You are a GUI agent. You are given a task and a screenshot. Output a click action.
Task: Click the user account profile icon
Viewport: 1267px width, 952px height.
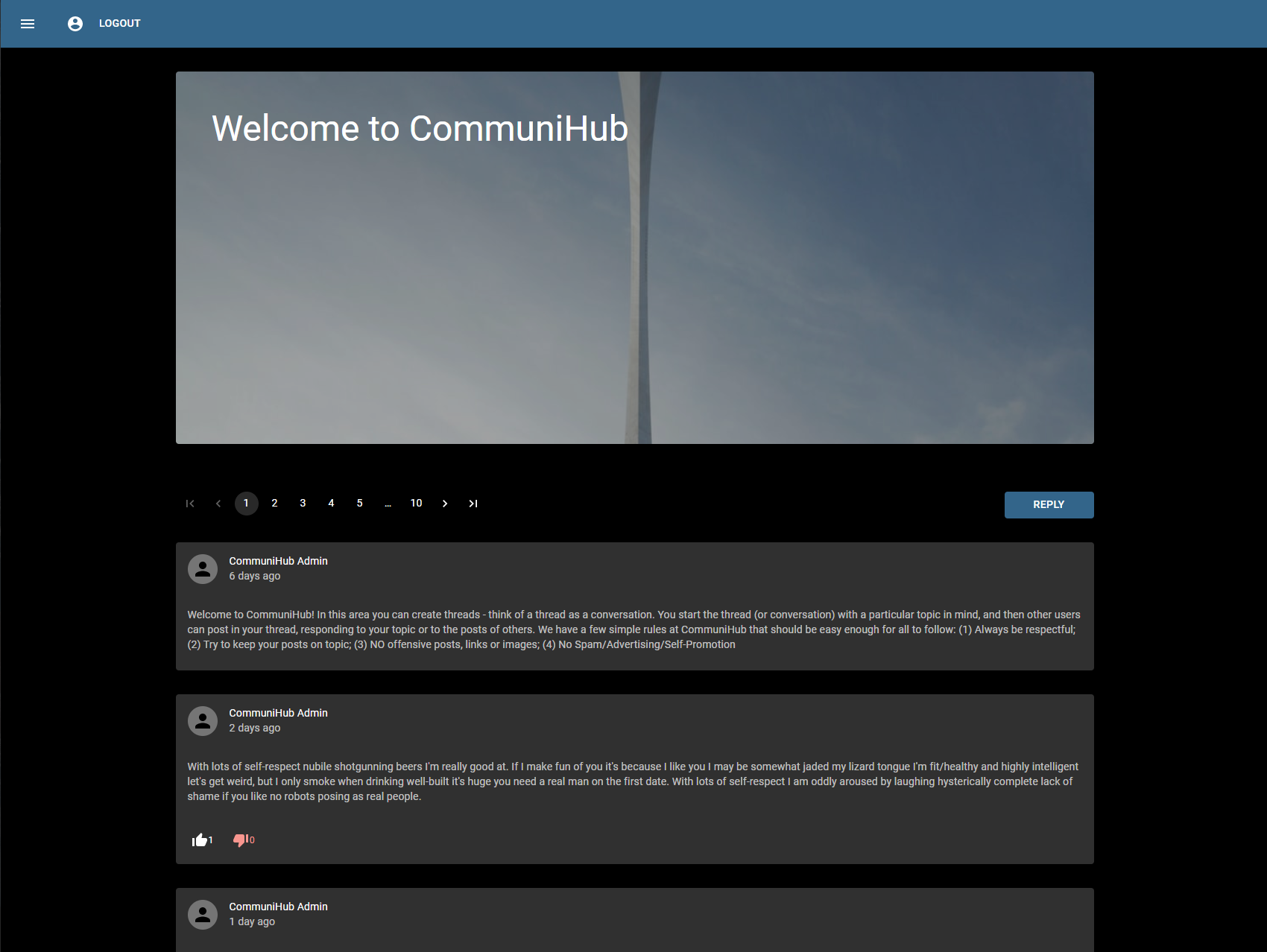click(75, 23)
